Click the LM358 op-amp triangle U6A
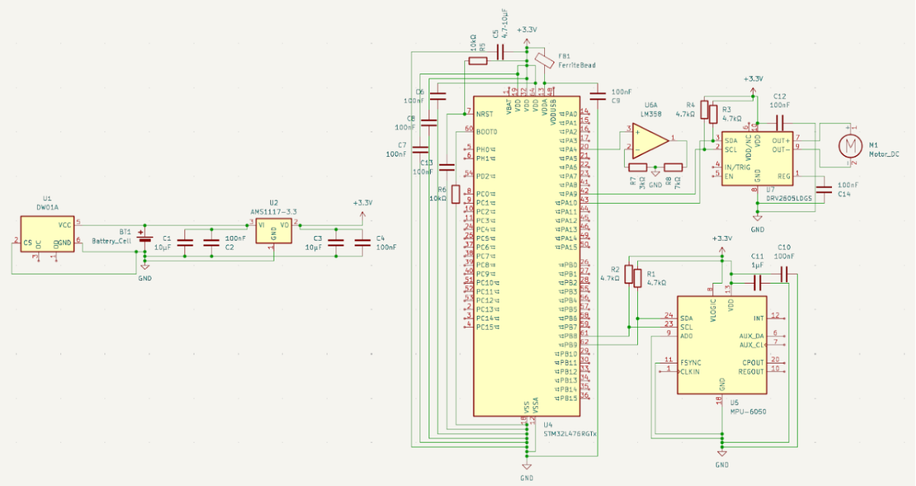This screenshot has height=486, width=916. 651,140
